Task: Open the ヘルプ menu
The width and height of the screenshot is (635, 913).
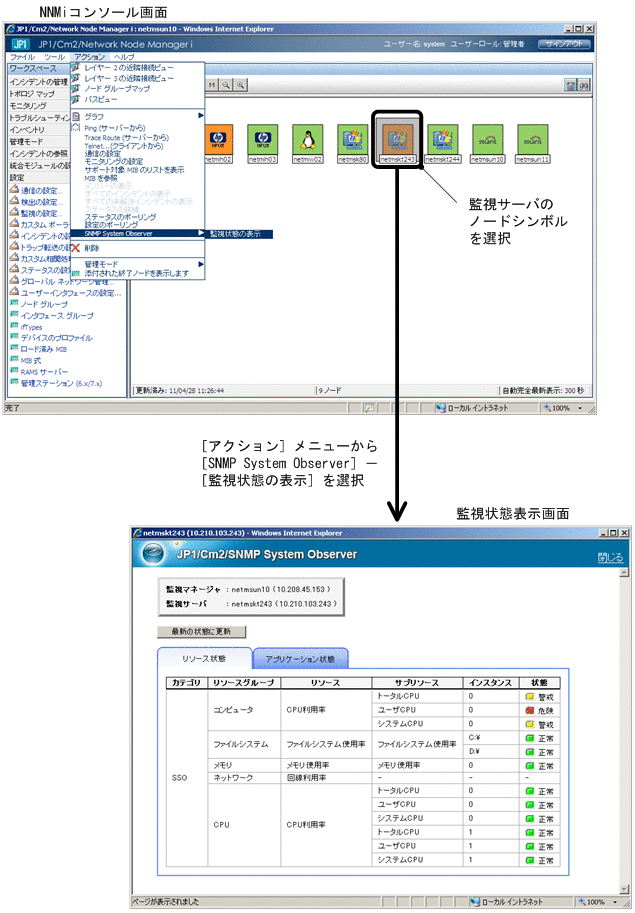Action: coord(124,57)
